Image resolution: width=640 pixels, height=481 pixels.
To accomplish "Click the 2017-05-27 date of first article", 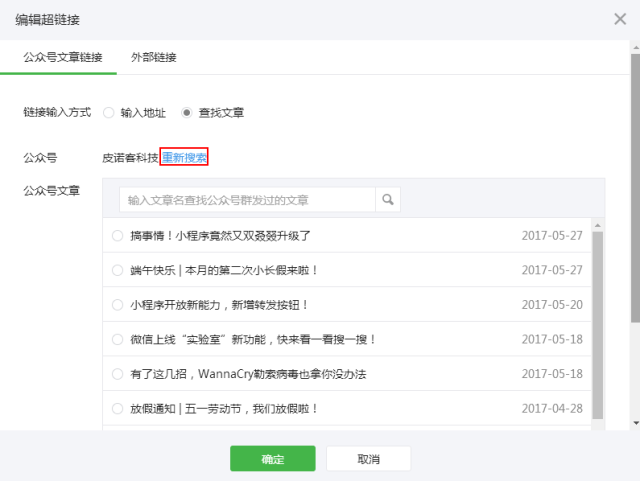I will 552,236.
